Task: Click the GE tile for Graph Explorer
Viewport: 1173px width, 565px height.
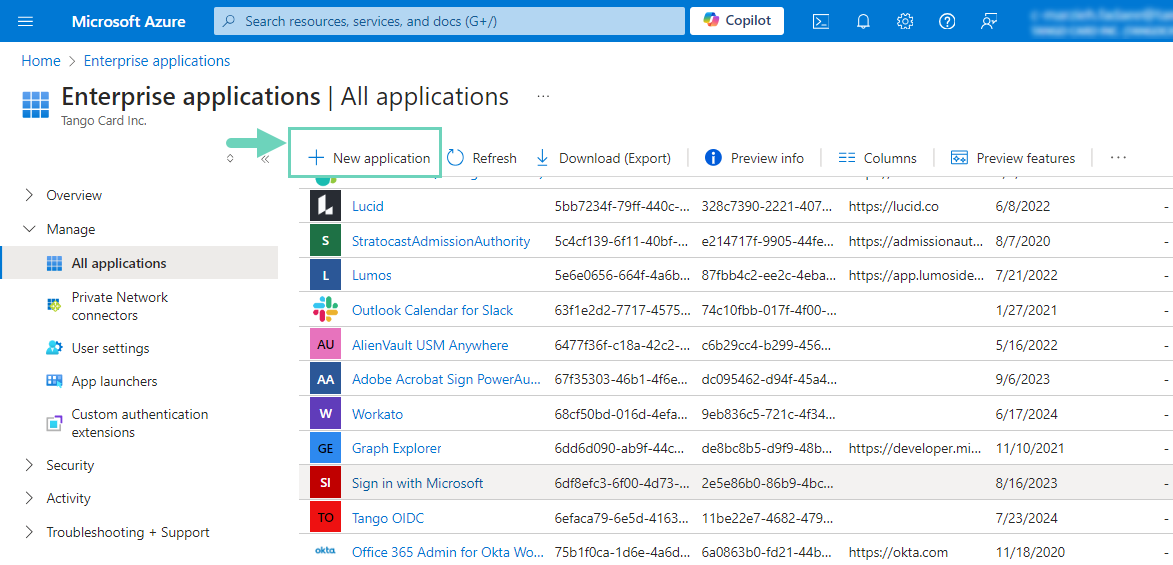Action: (x=325, y=448)
